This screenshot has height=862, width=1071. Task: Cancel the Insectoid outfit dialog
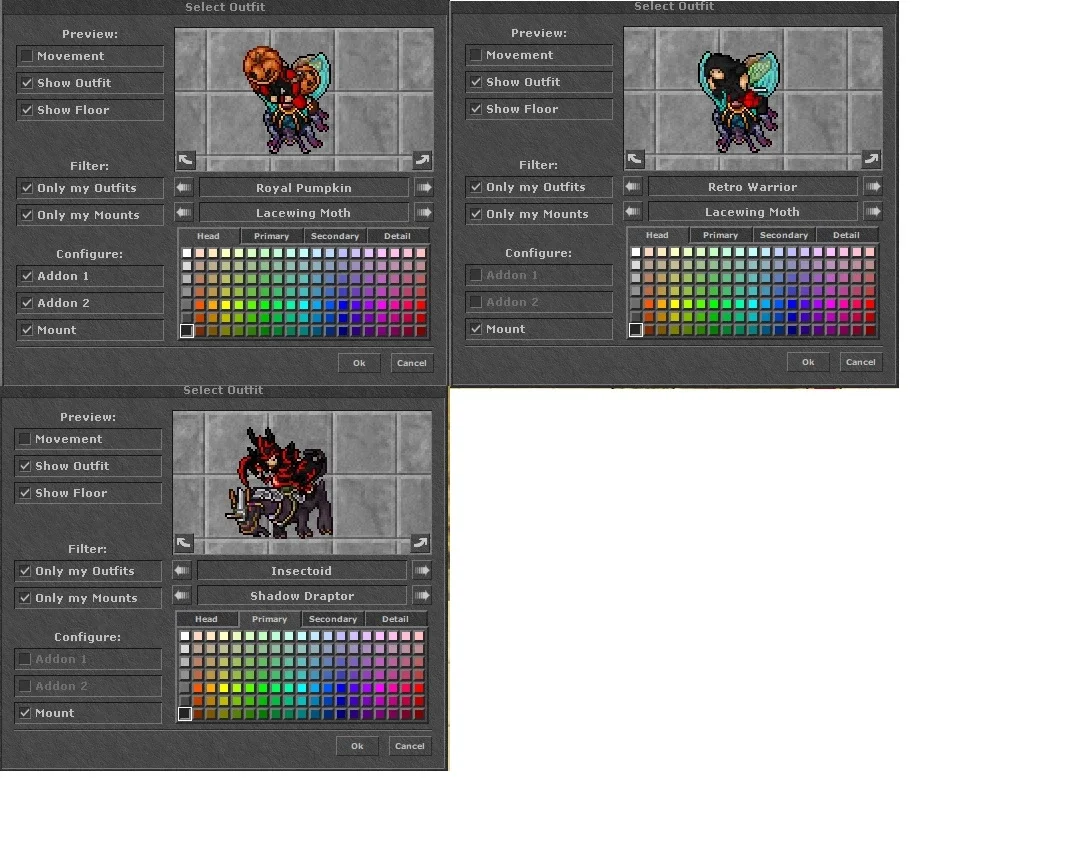click(410, 746)
